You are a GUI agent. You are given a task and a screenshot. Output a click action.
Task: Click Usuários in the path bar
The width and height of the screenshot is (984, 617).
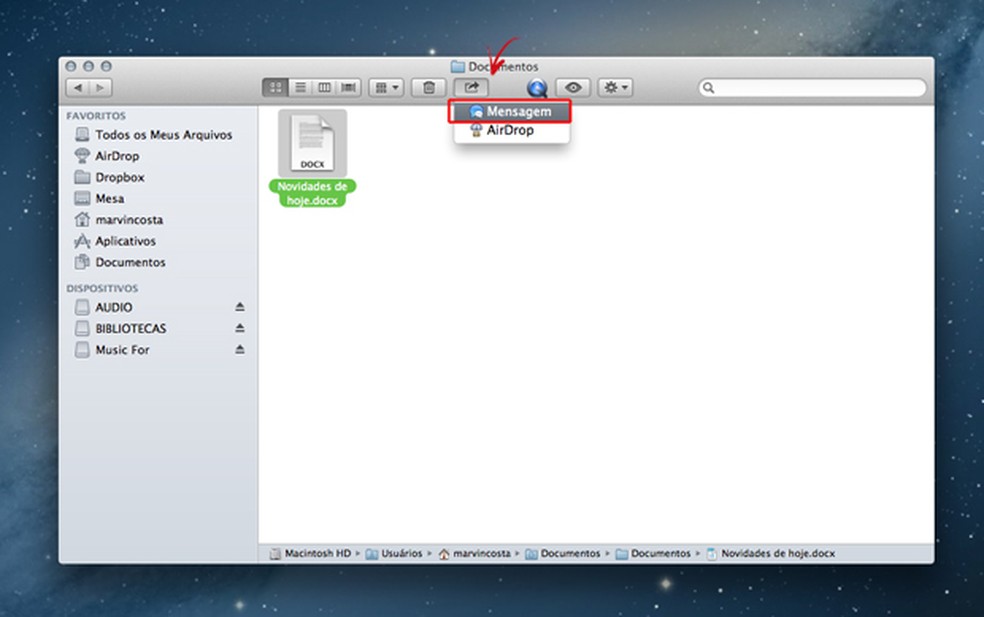pos(394,554)
